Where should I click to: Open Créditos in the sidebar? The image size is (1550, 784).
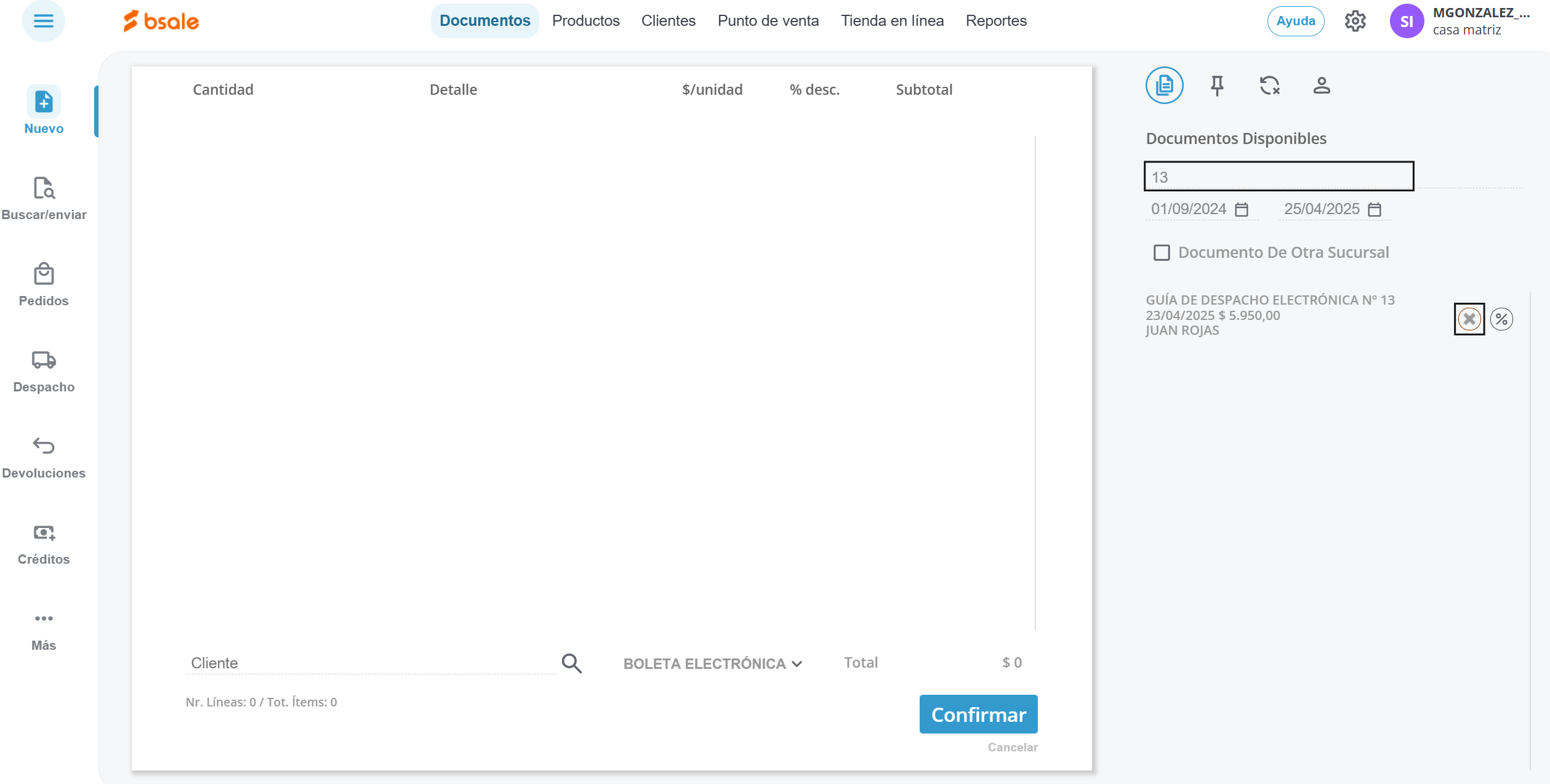(44, 533)
